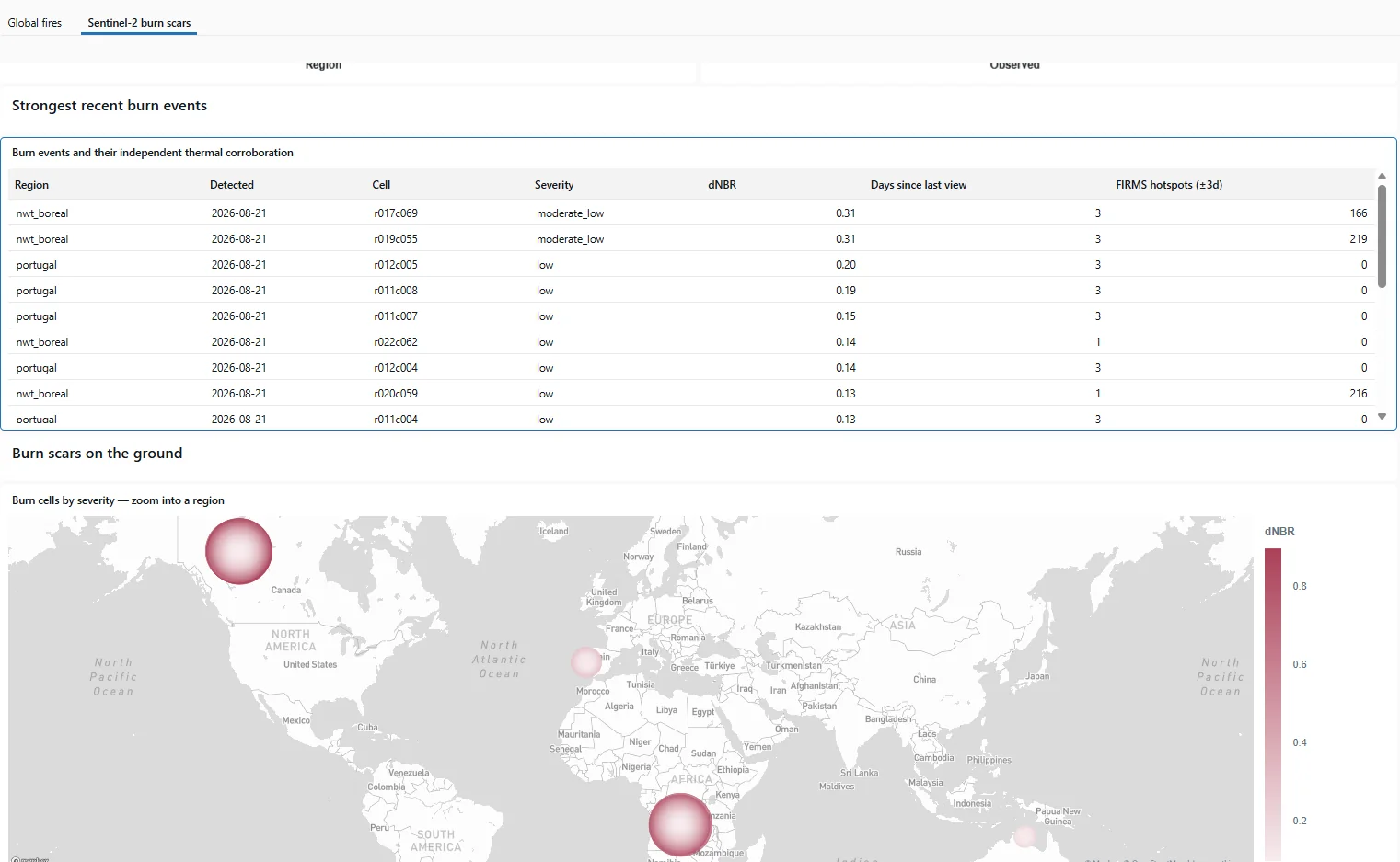Click dNBR value 0.19
The width and height of the screenshot is (1400, 862).
click(x=846, y=291)
